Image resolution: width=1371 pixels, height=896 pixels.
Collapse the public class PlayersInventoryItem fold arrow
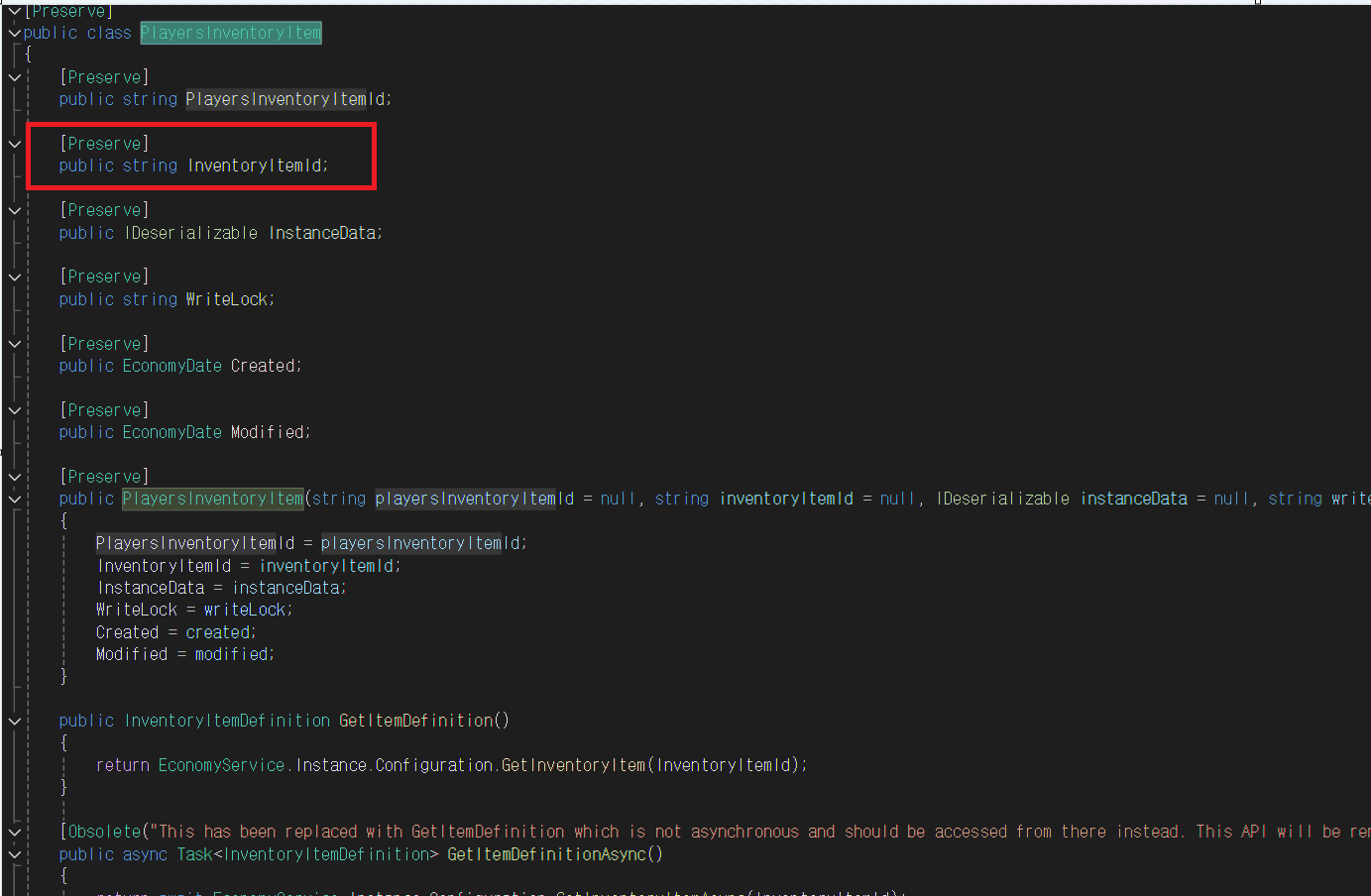(15, 33)
